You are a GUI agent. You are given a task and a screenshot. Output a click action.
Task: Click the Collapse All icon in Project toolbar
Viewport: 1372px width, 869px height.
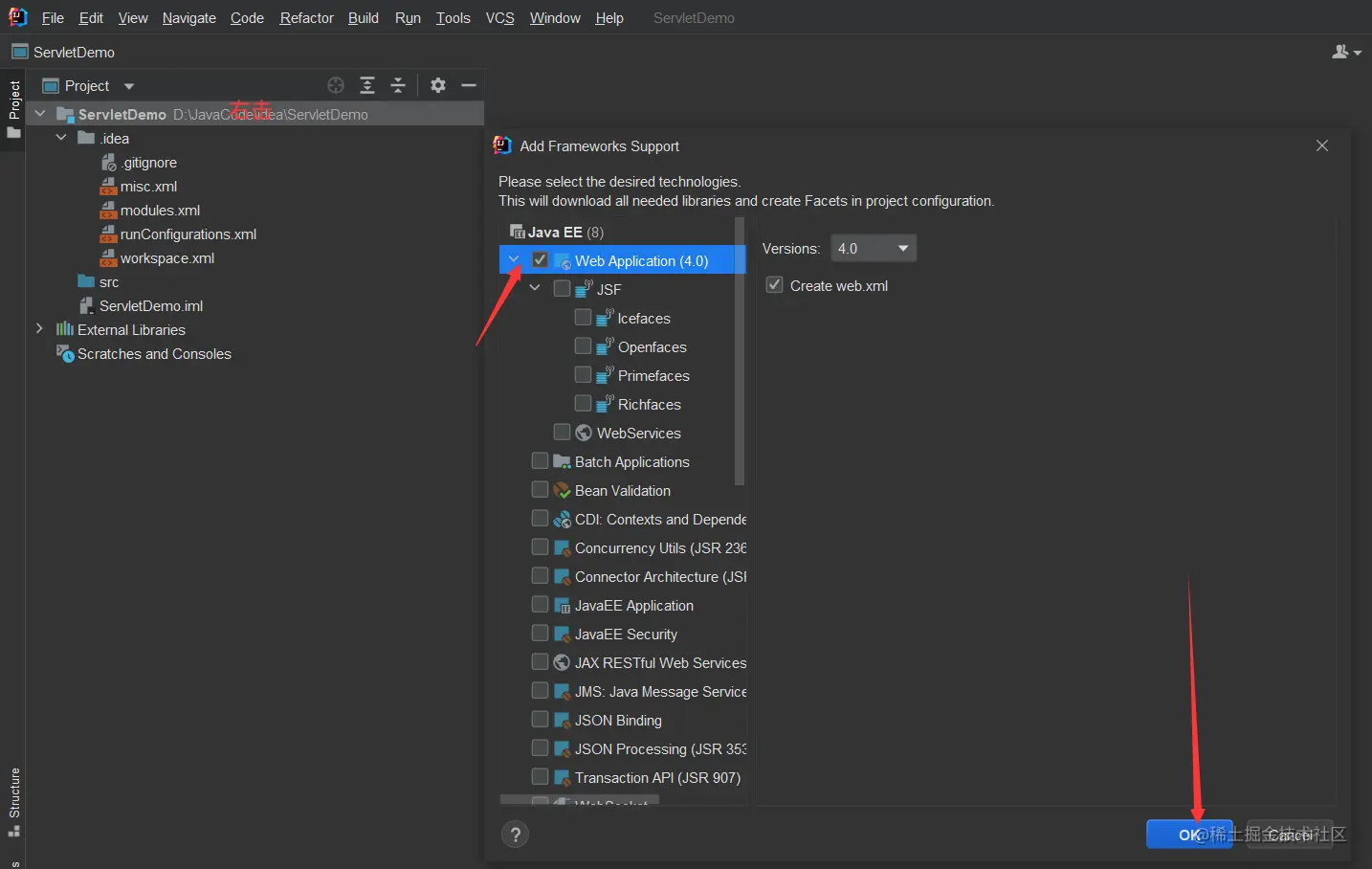[398, 85]
